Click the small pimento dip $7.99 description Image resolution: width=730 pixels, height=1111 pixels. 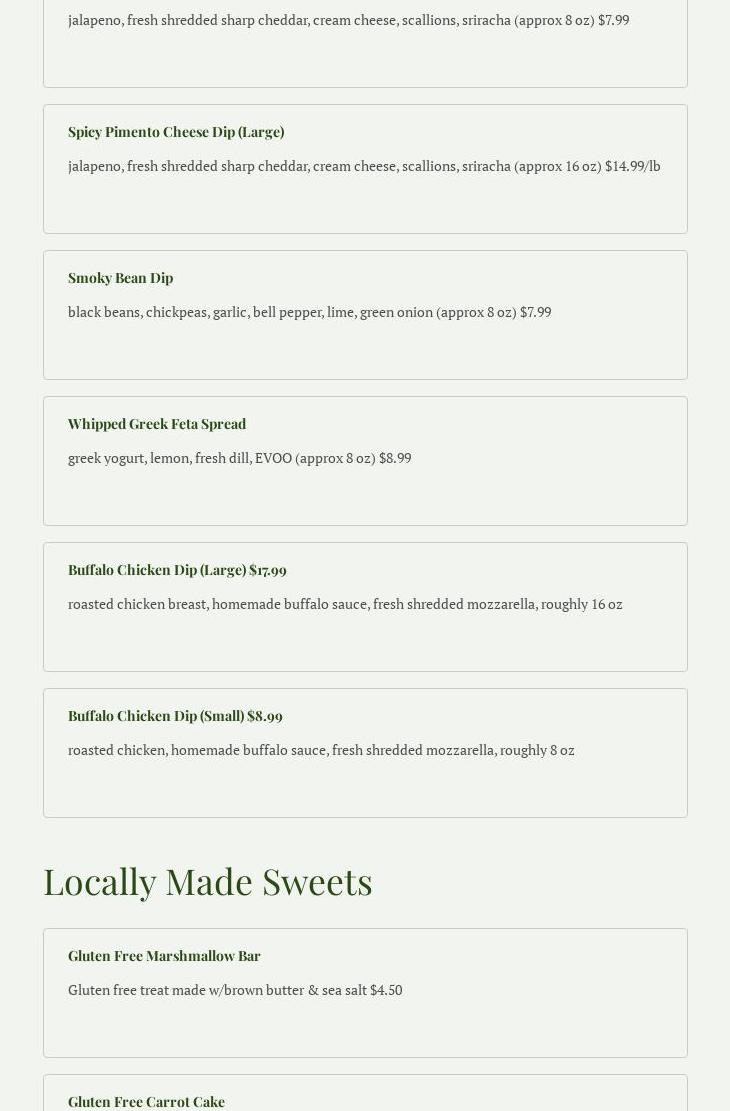(348, 20)
